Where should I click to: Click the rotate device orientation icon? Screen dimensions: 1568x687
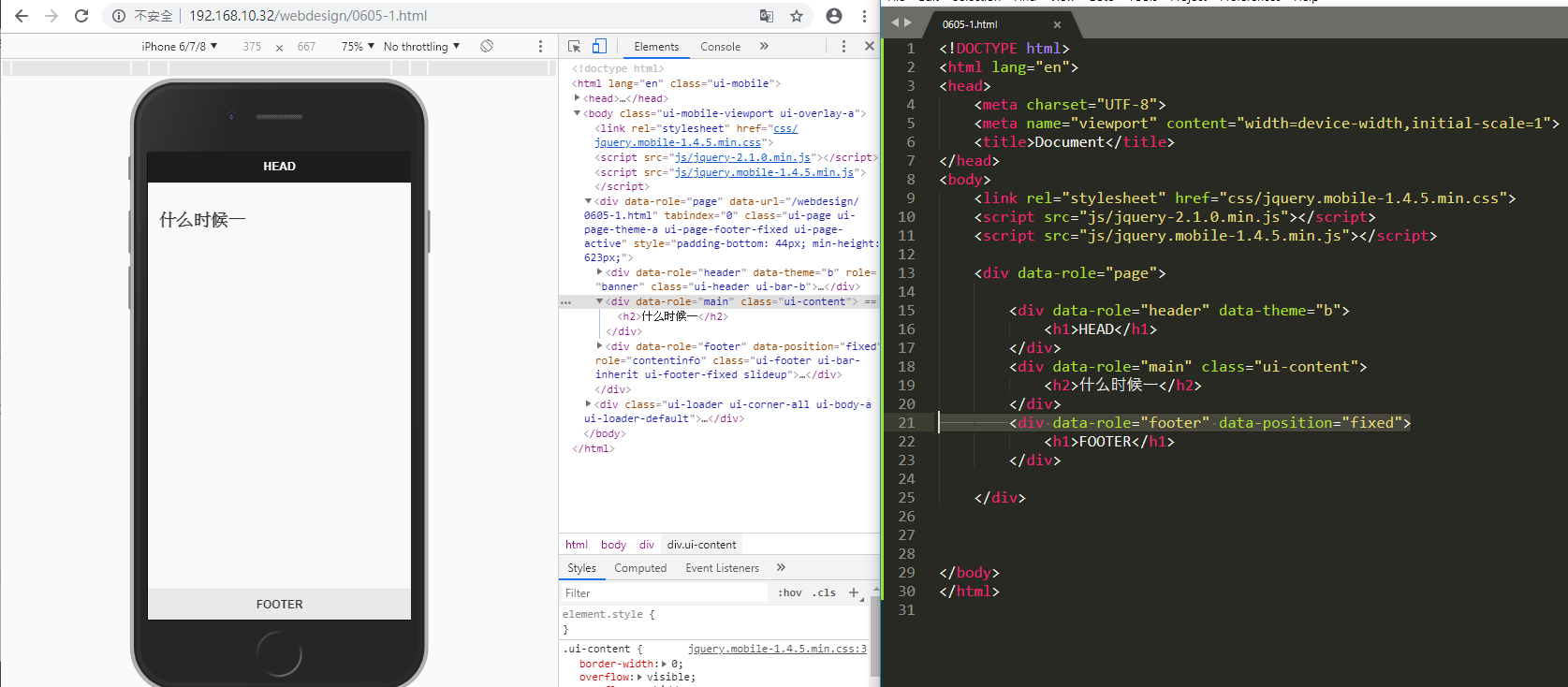487,46
